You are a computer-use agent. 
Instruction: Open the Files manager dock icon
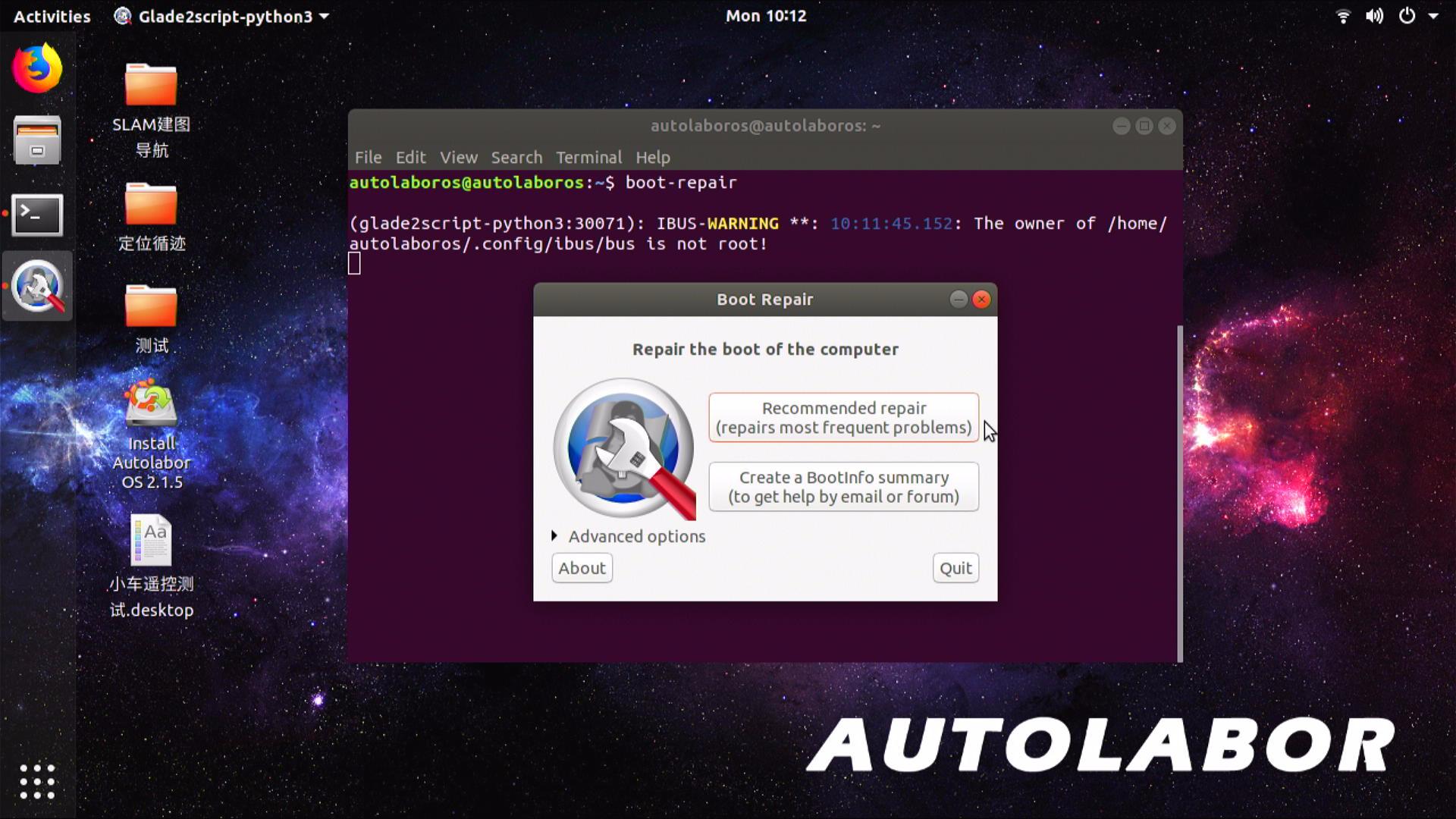[x=36, y=140]
